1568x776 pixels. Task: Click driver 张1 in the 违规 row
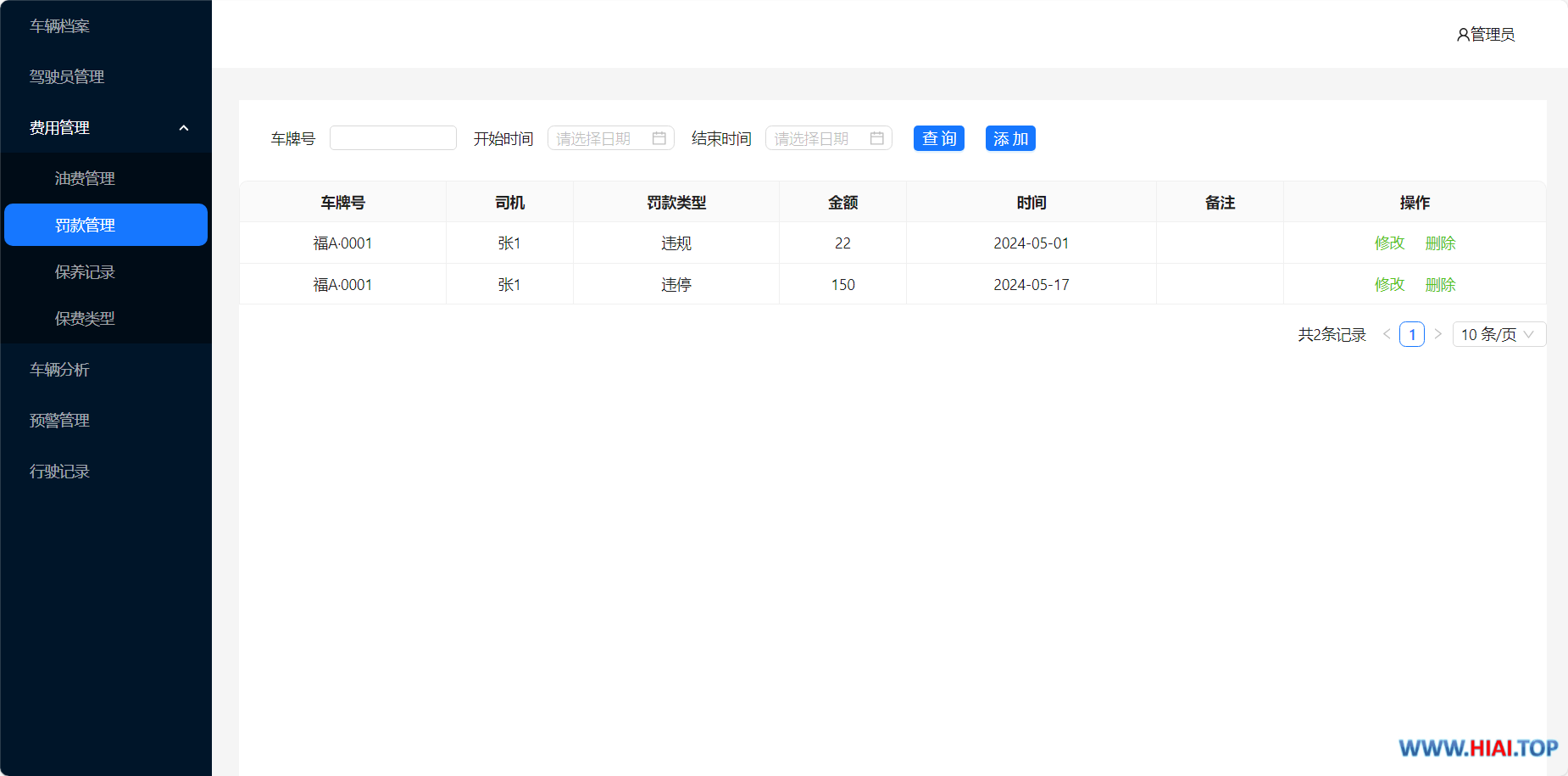[x=509, y=243]
